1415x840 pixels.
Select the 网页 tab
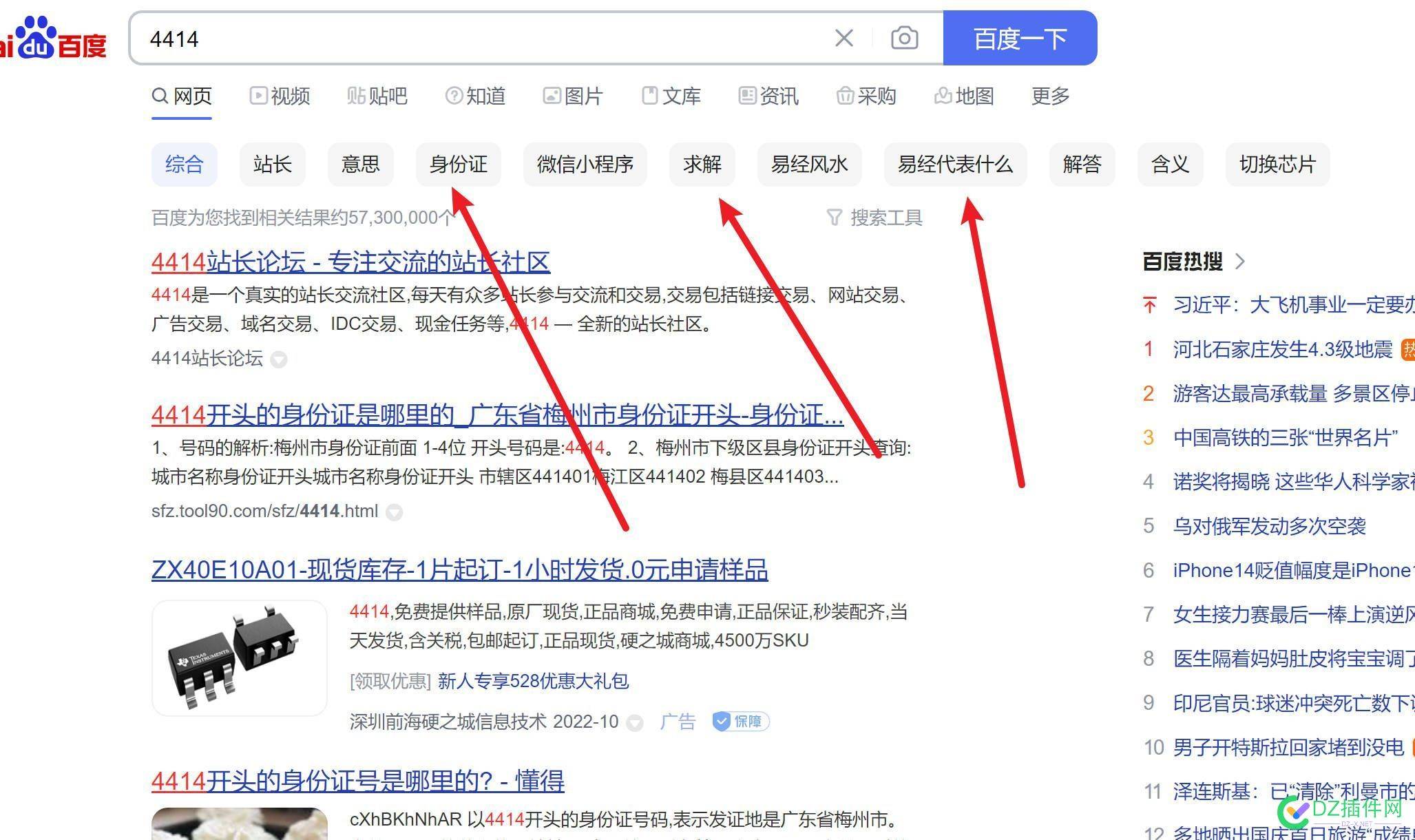click(x=182, y=96)
